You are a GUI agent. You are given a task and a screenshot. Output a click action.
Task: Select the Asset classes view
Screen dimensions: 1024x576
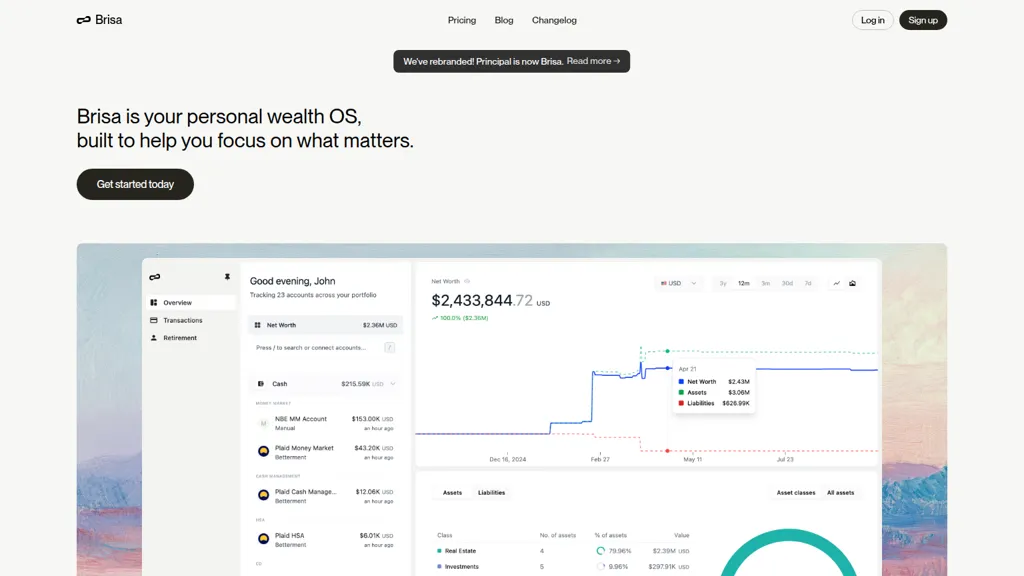tap(795, 493)
